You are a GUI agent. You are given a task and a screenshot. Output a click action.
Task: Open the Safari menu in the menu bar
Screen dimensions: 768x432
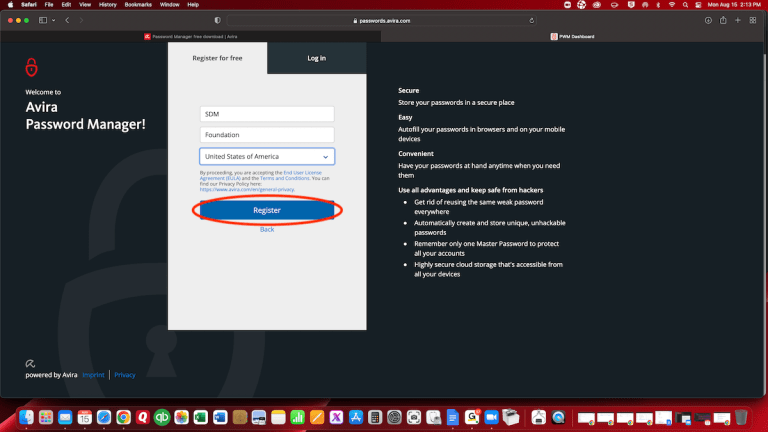pos(29,4)
